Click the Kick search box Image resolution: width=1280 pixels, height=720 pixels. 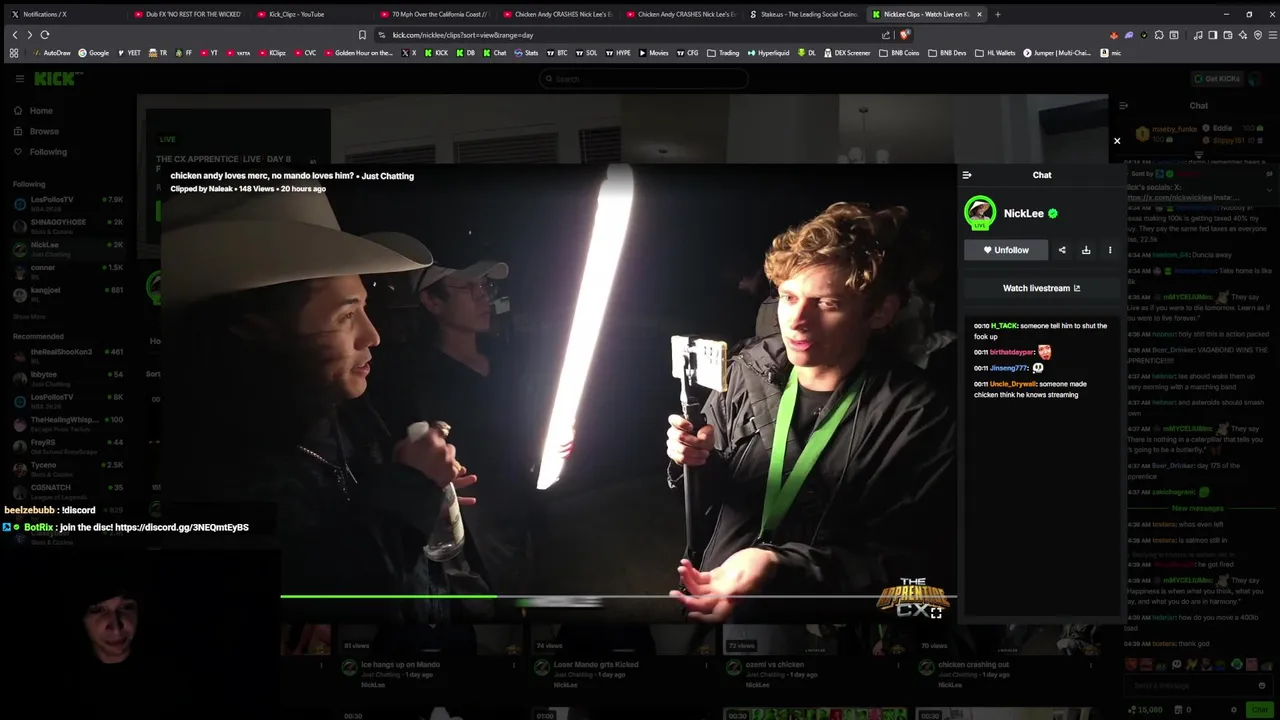click(643, 79)
